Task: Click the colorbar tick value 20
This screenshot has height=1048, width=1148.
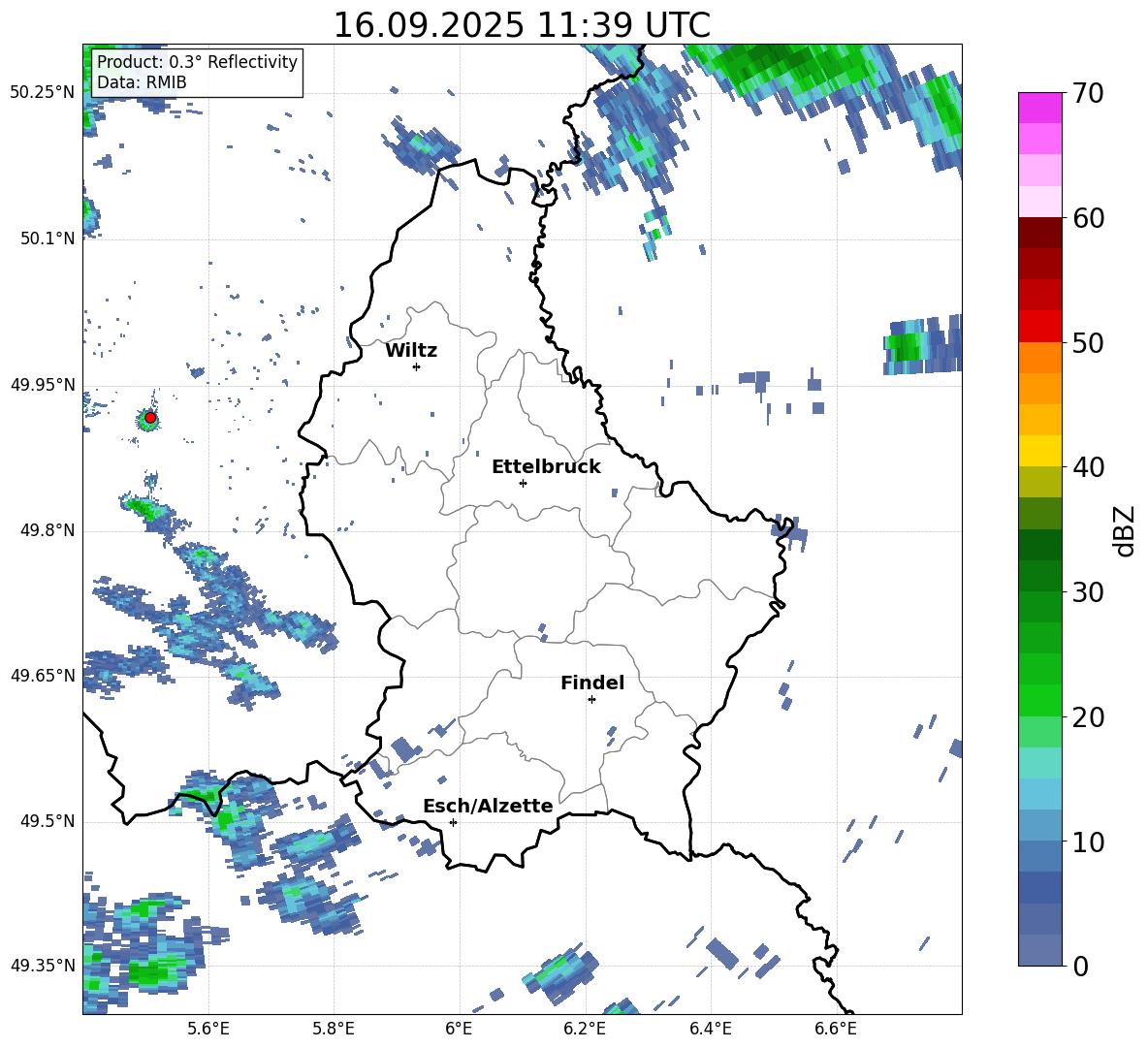Action: coord(1088,717)
